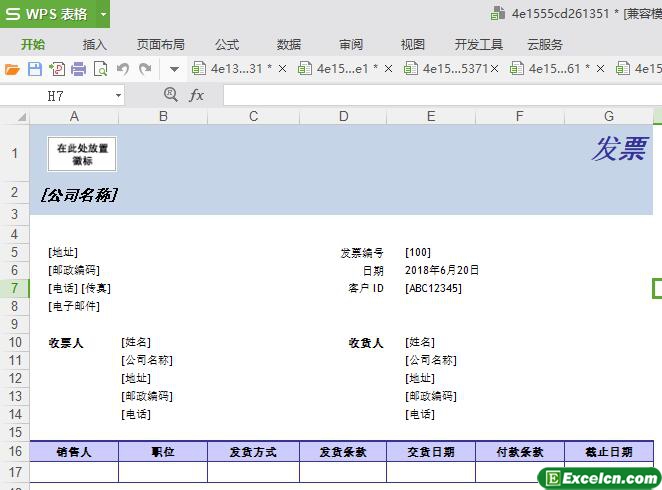Click the logo placeholder box 在此处放置徽标
This screenshot has height=490, width=662.
(x=82, y=154)
